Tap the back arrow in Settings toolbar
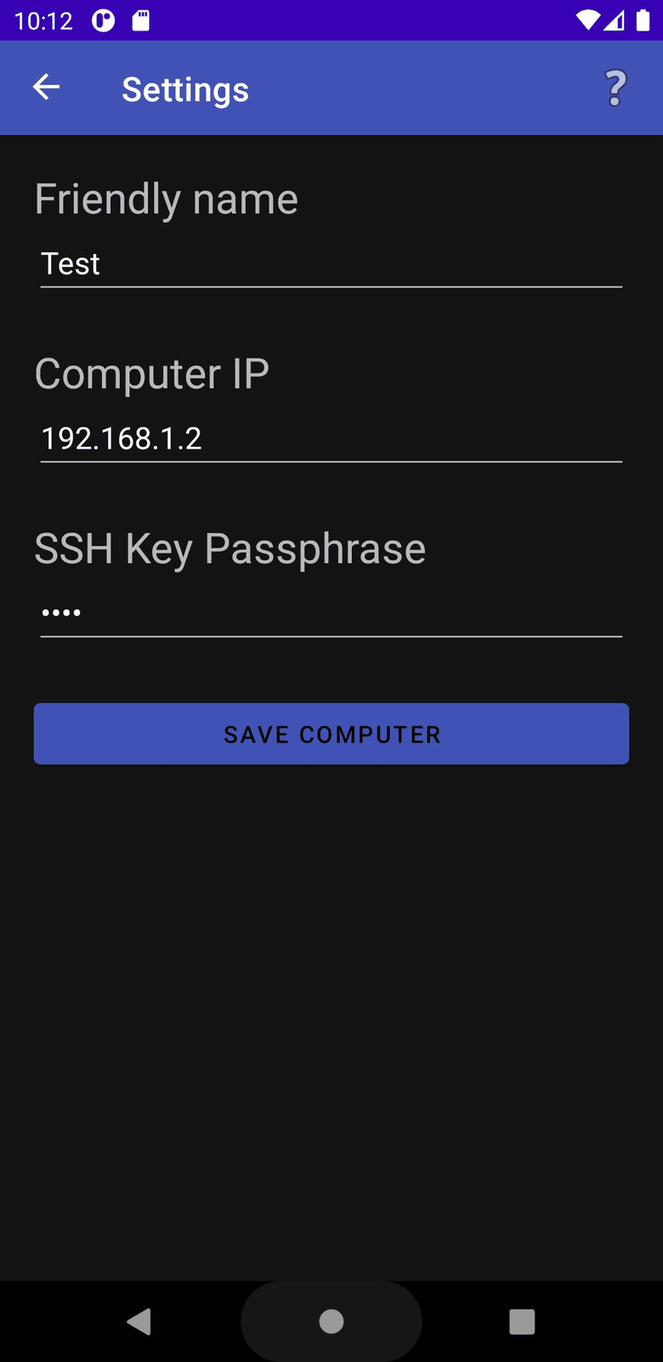The height and width of the screenshot is (1362, 663). [x=45, y=87]
